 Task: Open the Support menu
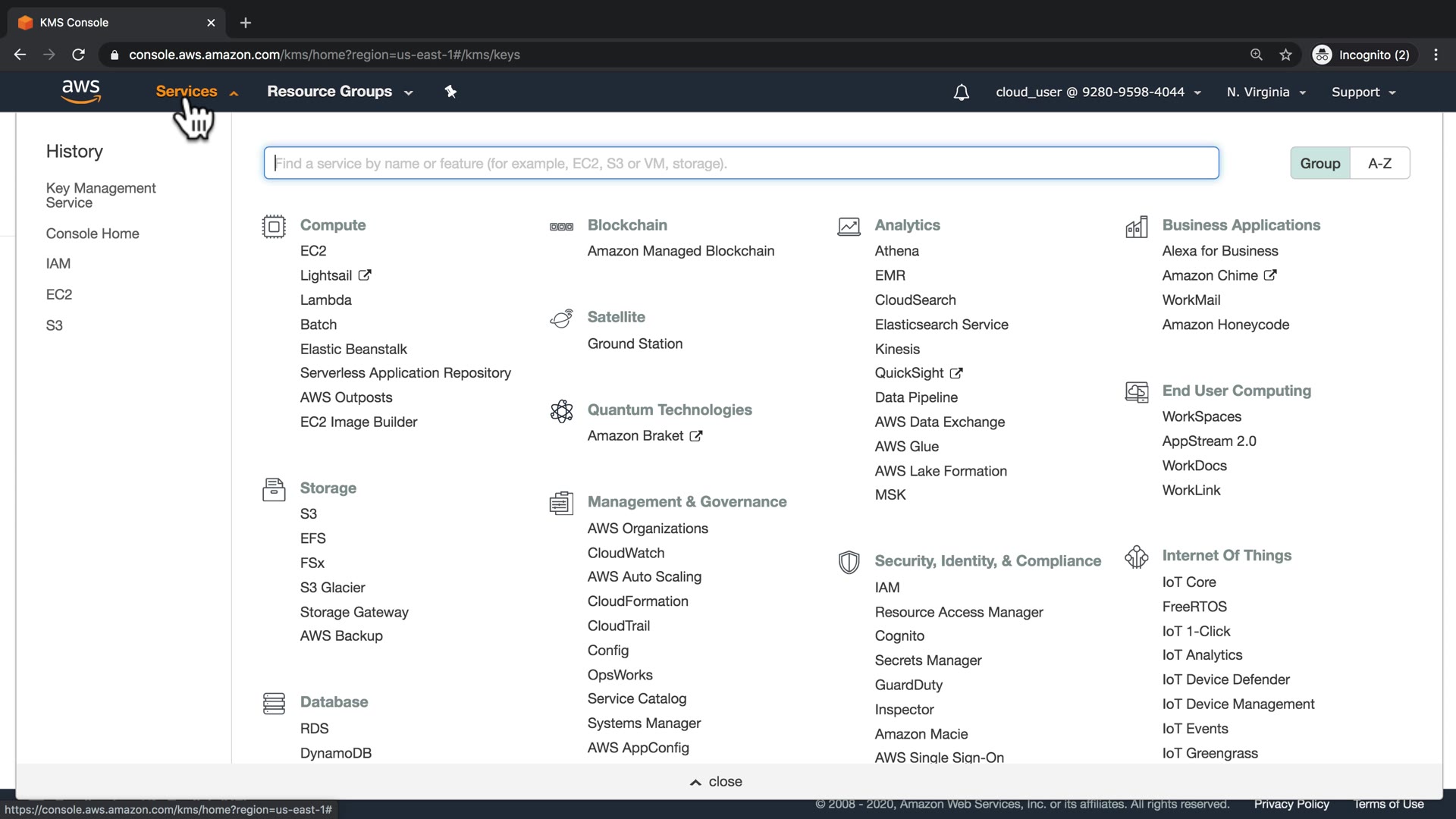[x=1363, y=93]
